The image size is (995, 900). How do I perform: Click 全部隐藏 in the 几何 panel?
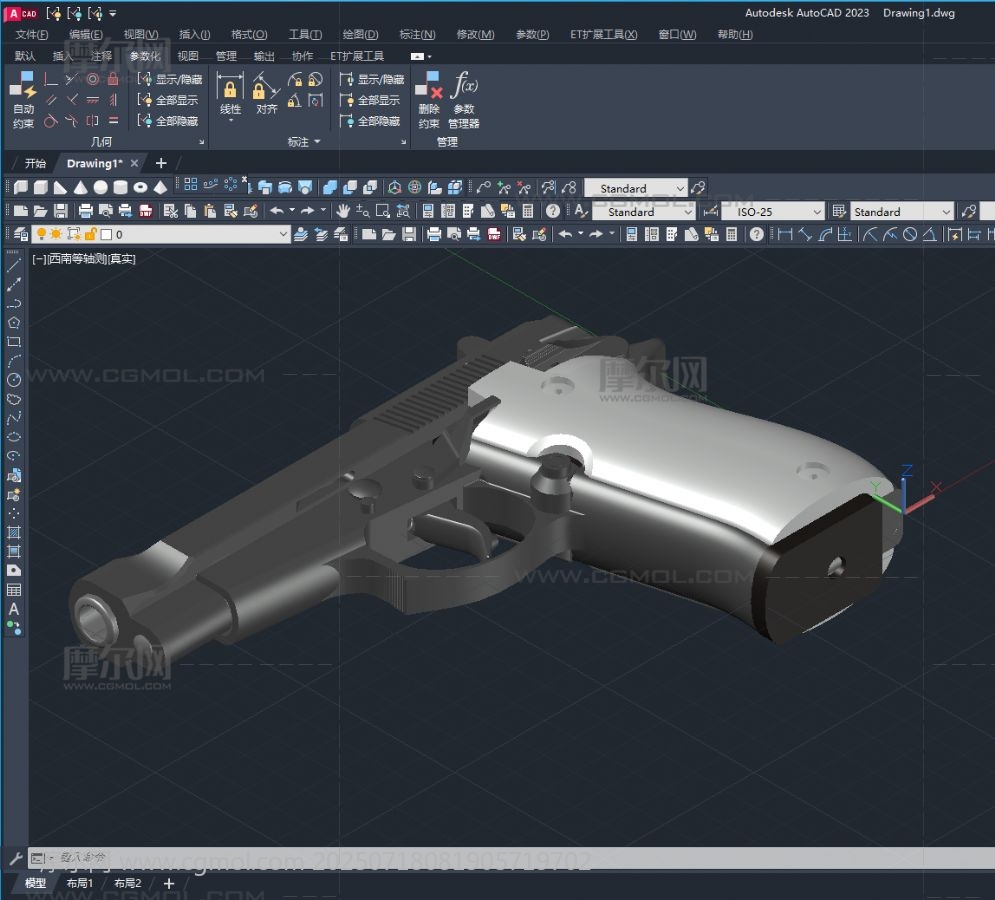pos(168,120)
